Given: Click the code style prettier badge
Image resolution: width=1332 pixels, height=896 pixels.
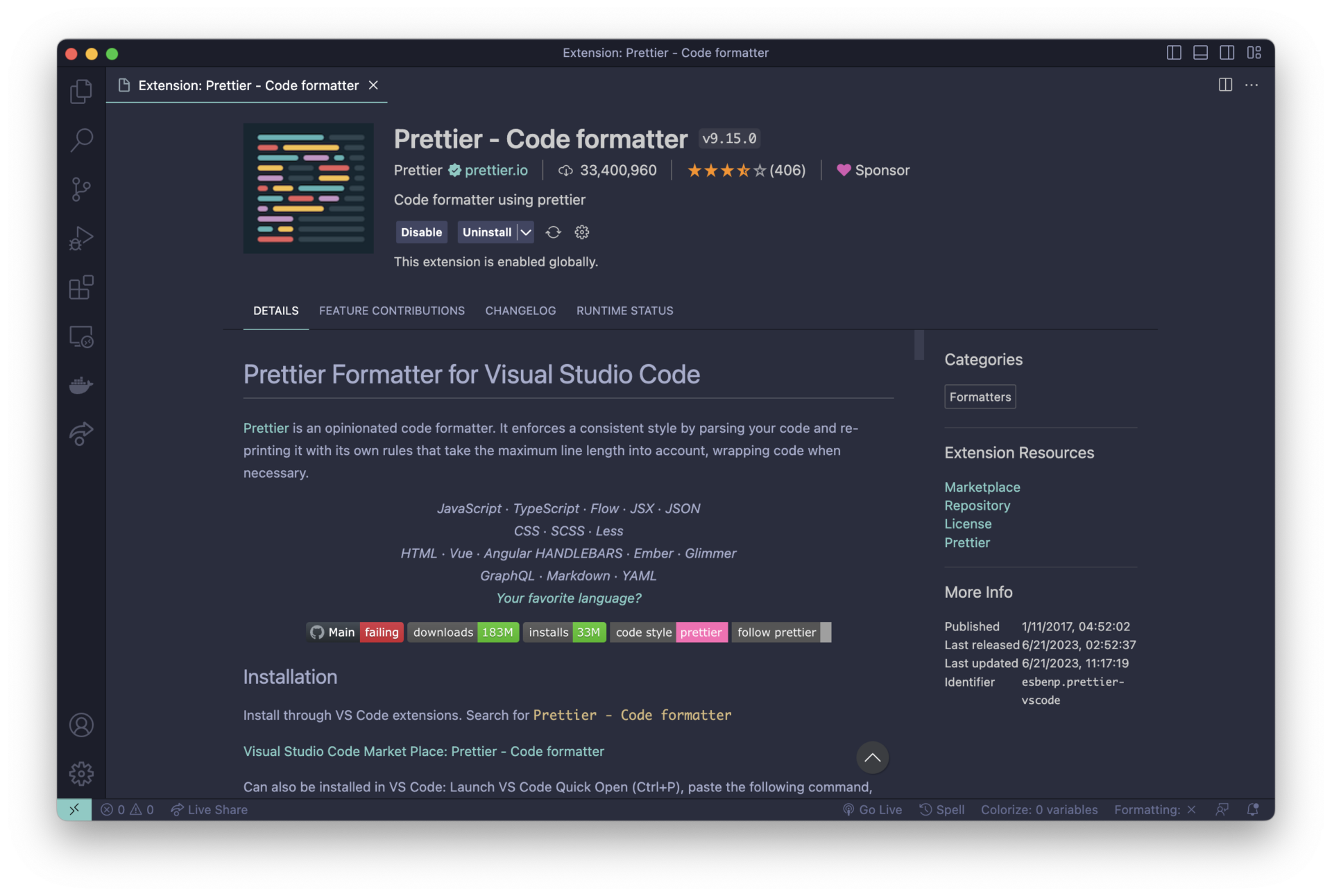Looking at the screenshot, I should pyautogui.click(x=669, y=632).
